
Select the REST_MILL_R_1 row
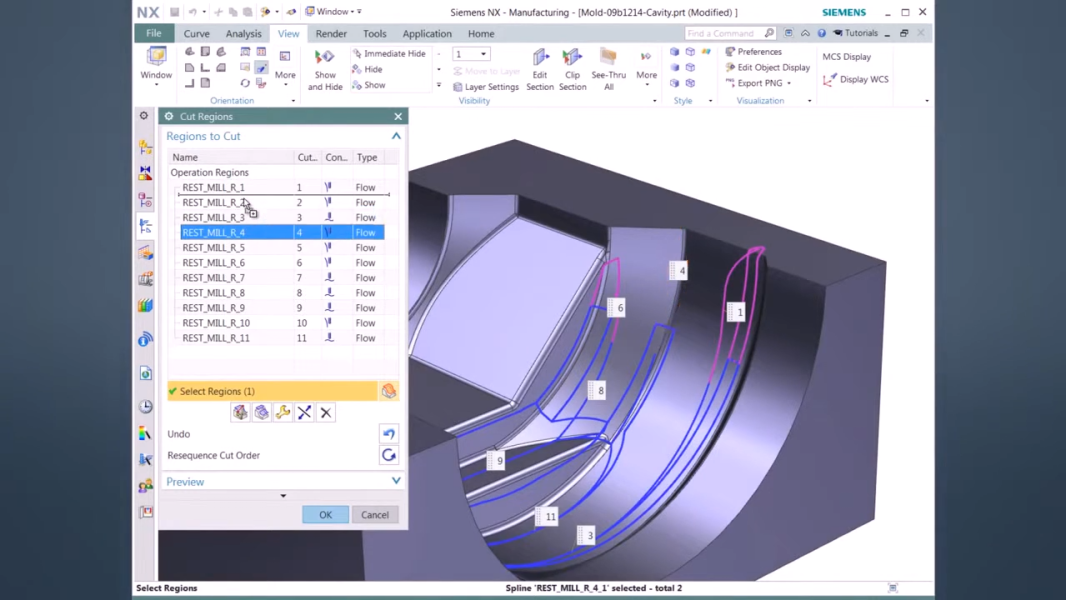282,188
